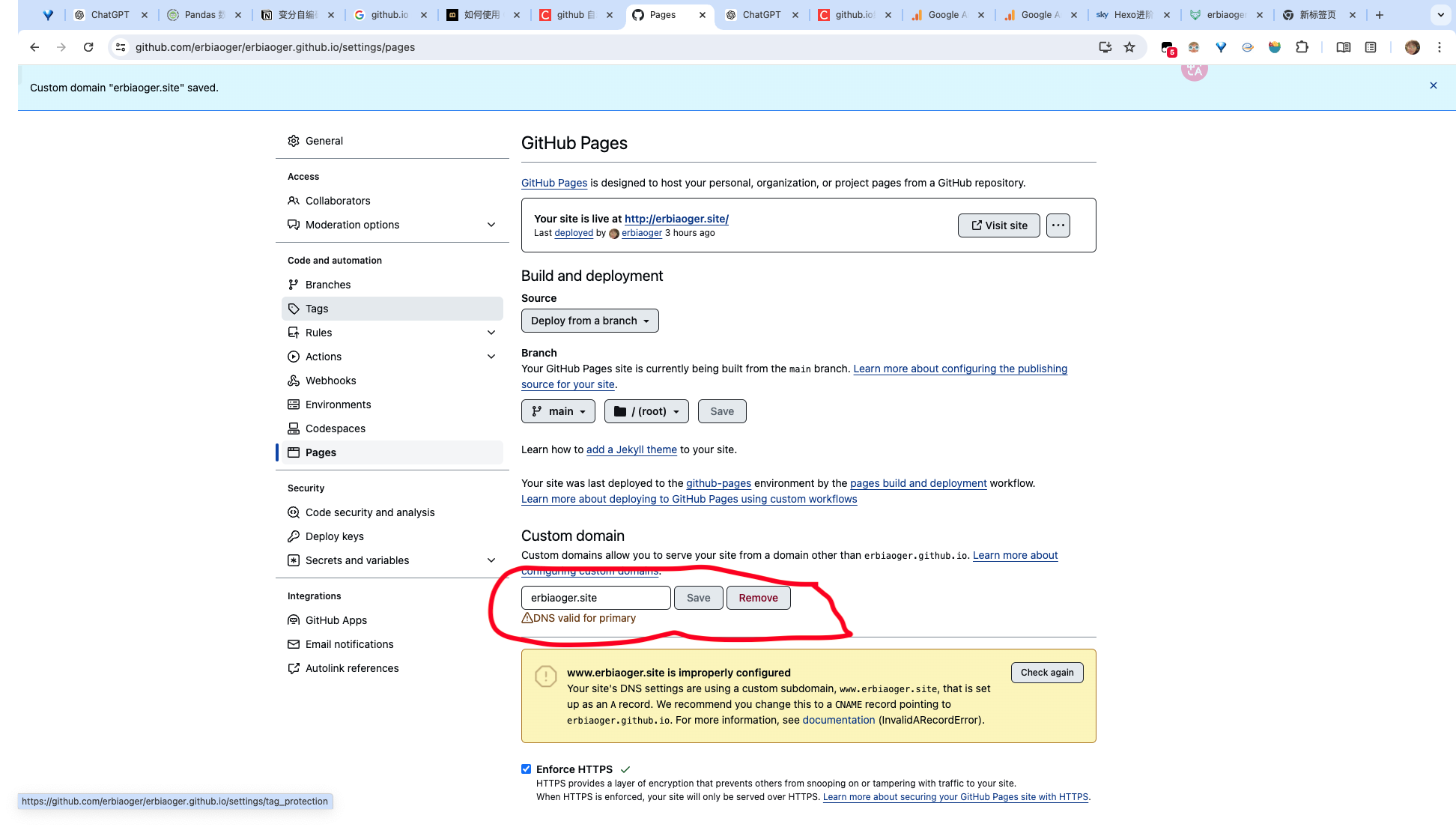Click the Webhooks icon in sidebar
Viewport: 1456px width, 830px height.
(294, 381)
